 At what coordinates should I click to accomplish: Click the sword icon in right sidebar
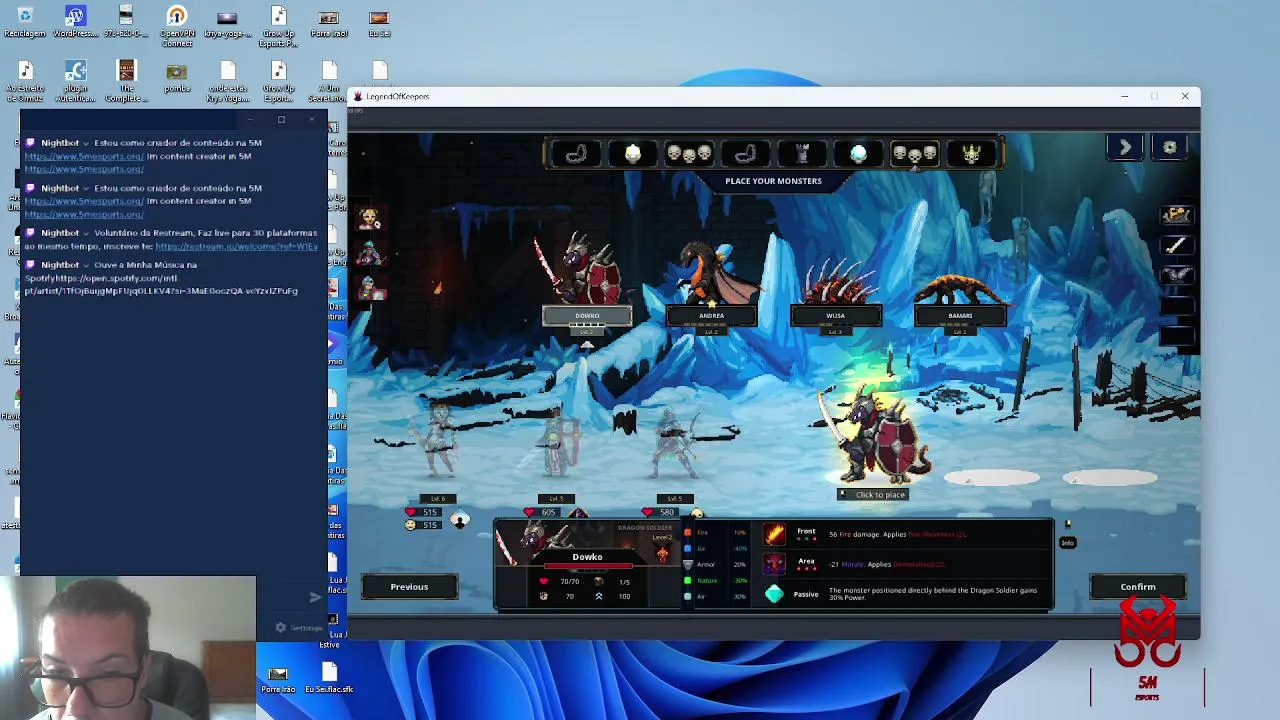click(1176, 244)
